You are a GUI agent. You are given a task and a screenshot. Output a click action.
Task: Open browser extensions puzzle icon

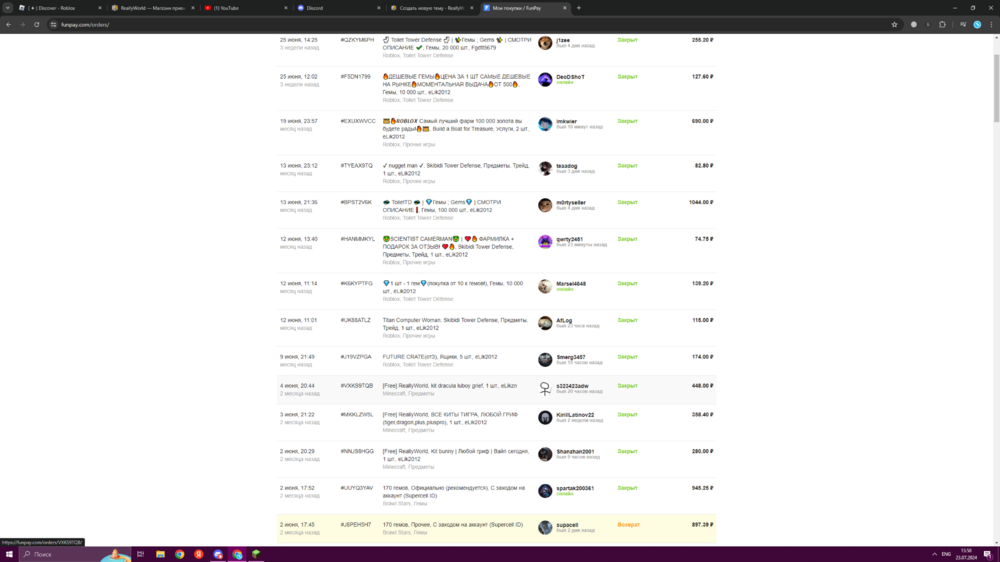(x=942, y=25)
